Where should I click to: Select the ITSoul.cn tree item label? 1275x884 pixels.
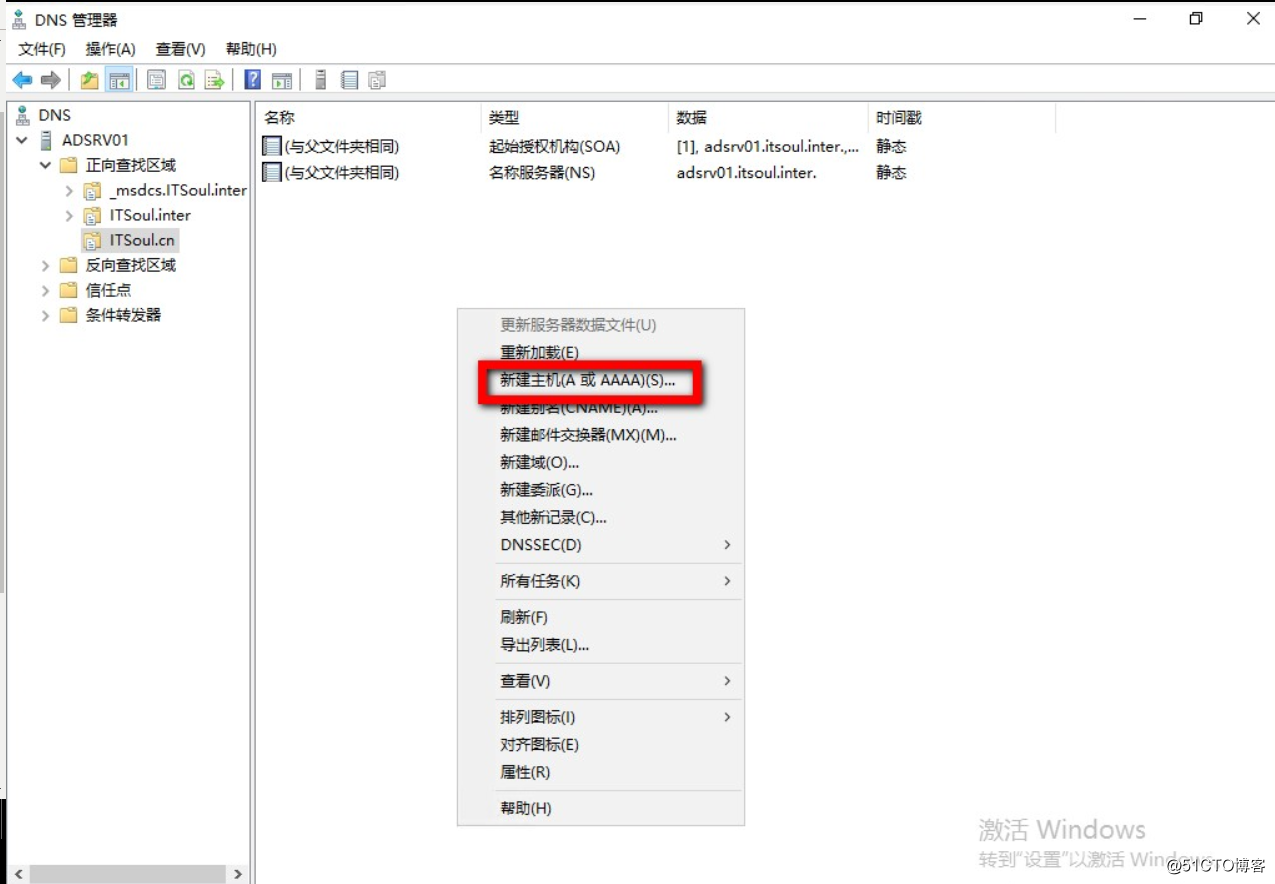click(142, 240)
